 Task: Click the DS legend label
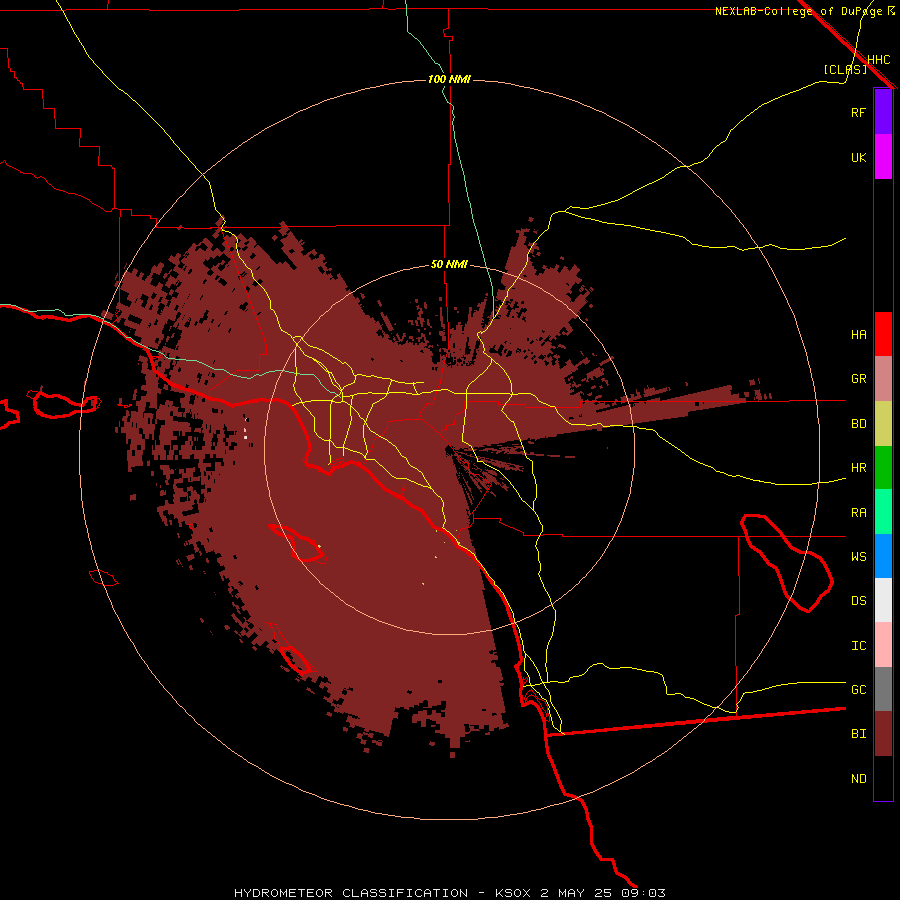858,601
